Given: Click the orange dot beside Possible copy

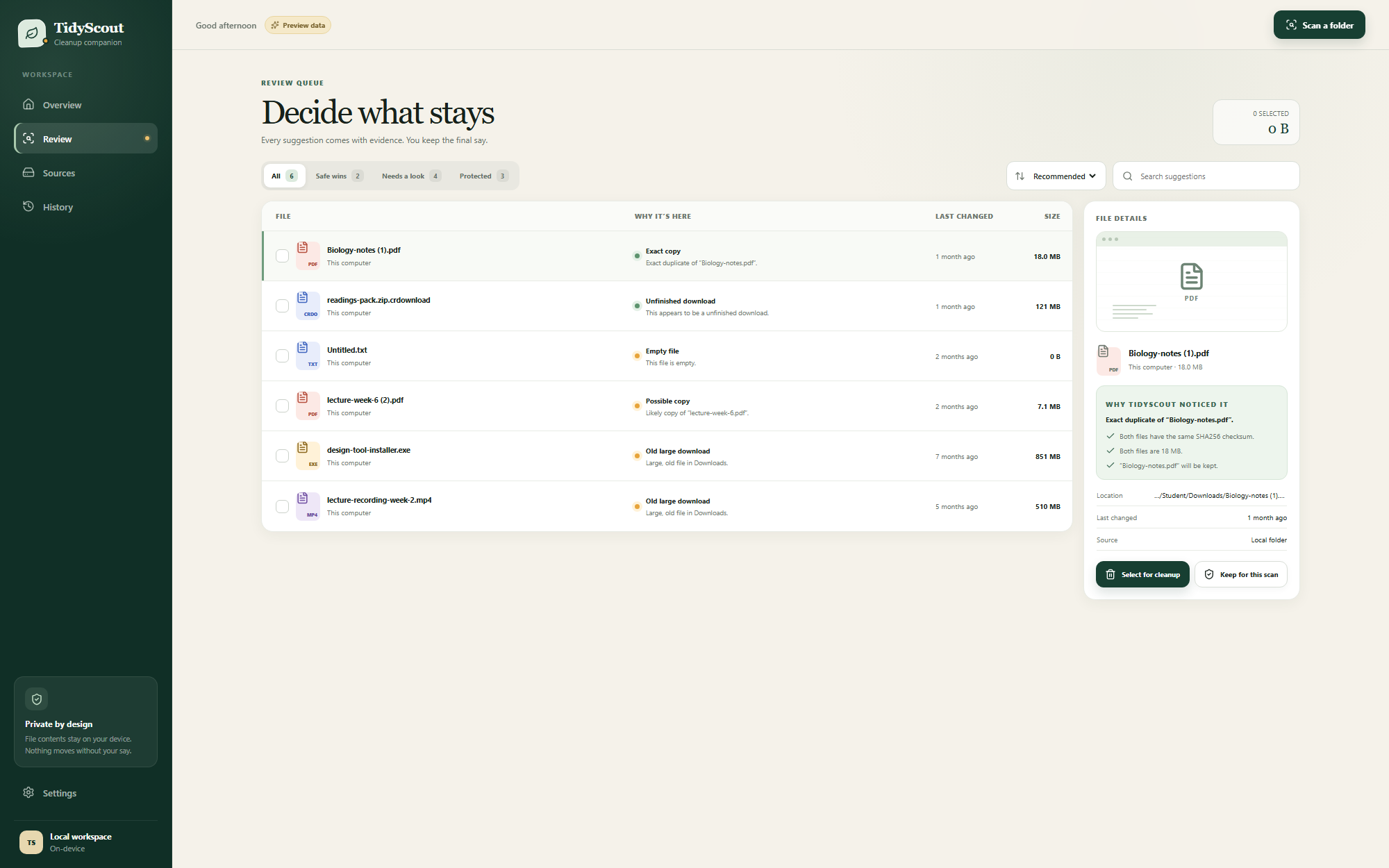Looking at the screenshot, I should coord(637,406).
